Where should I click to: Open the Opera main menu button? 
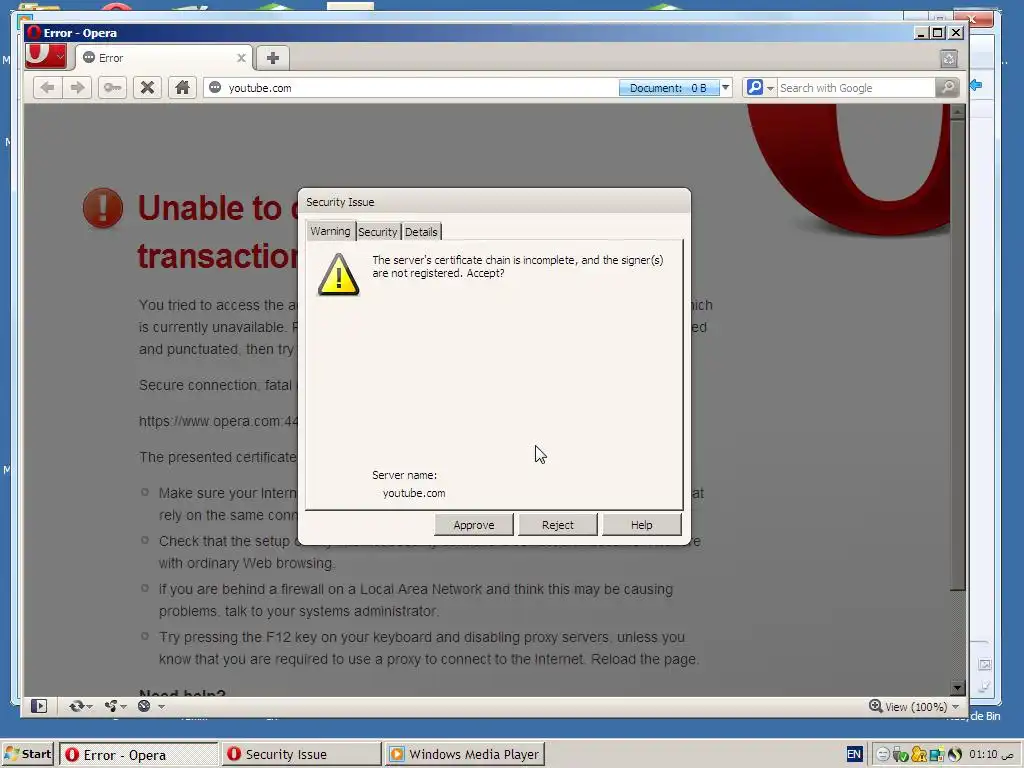point(46,57)
